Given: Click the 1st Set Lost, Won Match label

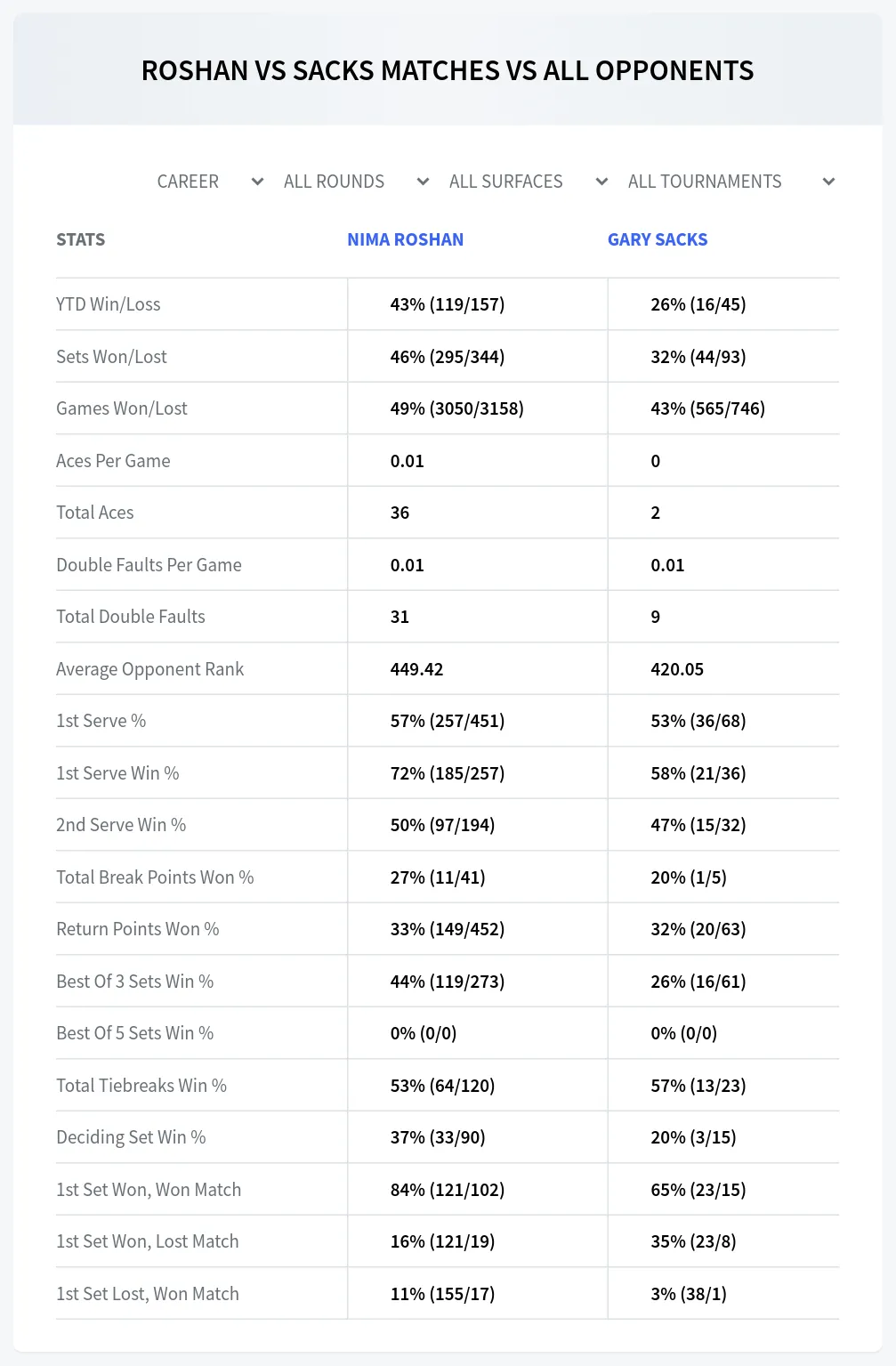Looking at the screenshot, I should point(148,1294).
